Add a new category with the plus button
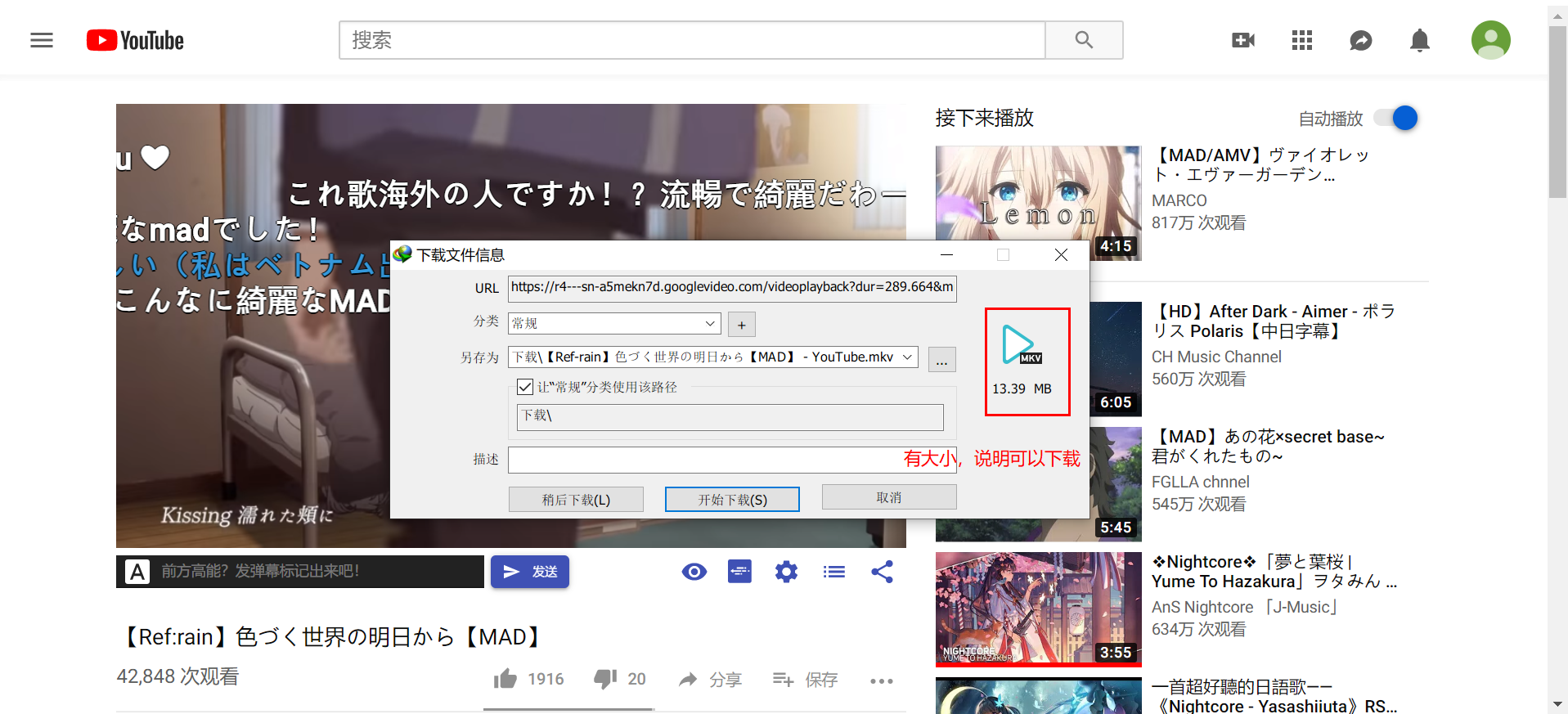This screenshot has height=714, width=1568. (x=742, y=325)
